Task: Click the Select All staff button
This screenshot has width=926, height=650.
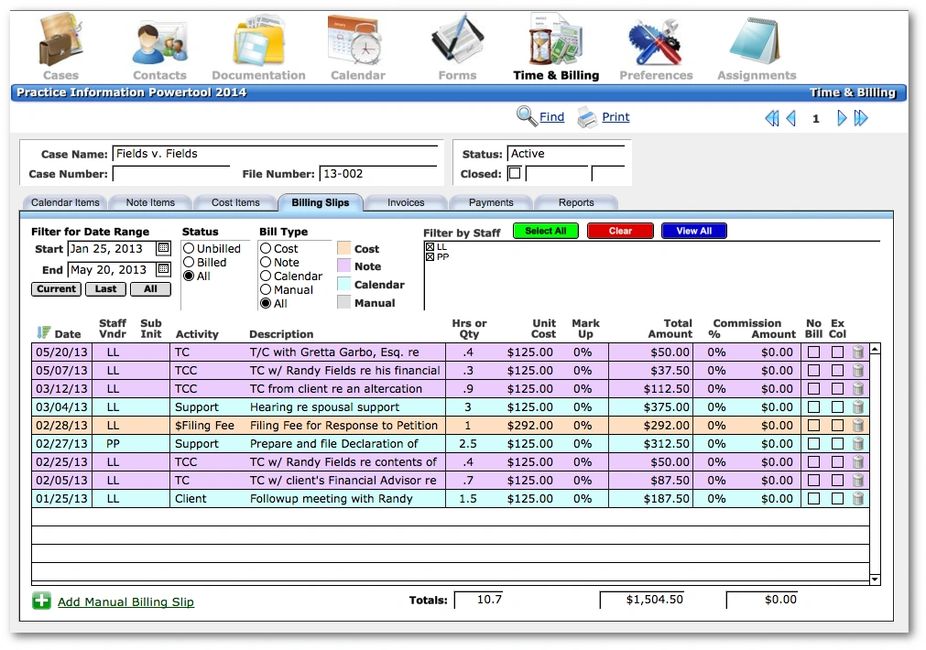Action: 545,230
